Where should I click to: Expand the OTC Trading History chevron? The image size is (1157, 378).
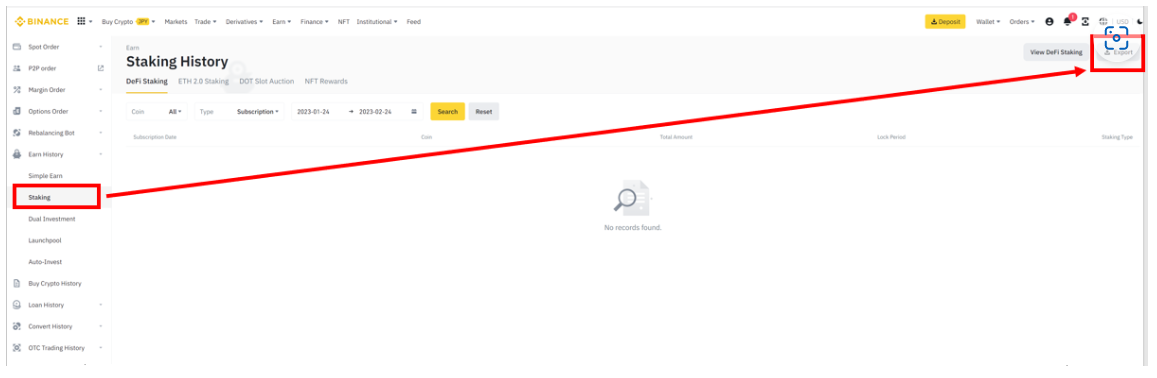tap(100, 348)
